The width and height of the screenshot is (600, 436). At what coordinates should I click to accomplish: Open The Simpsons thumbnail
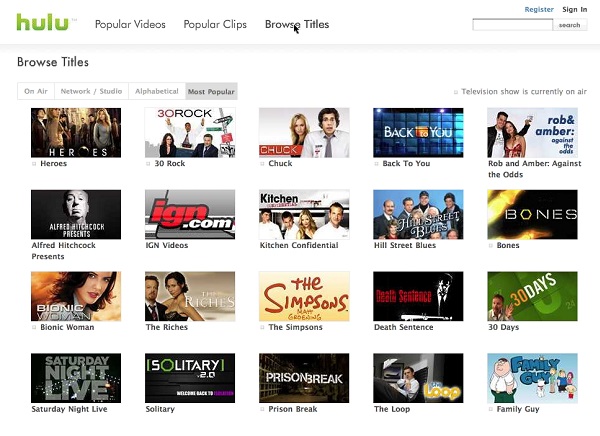pos(304,296)
